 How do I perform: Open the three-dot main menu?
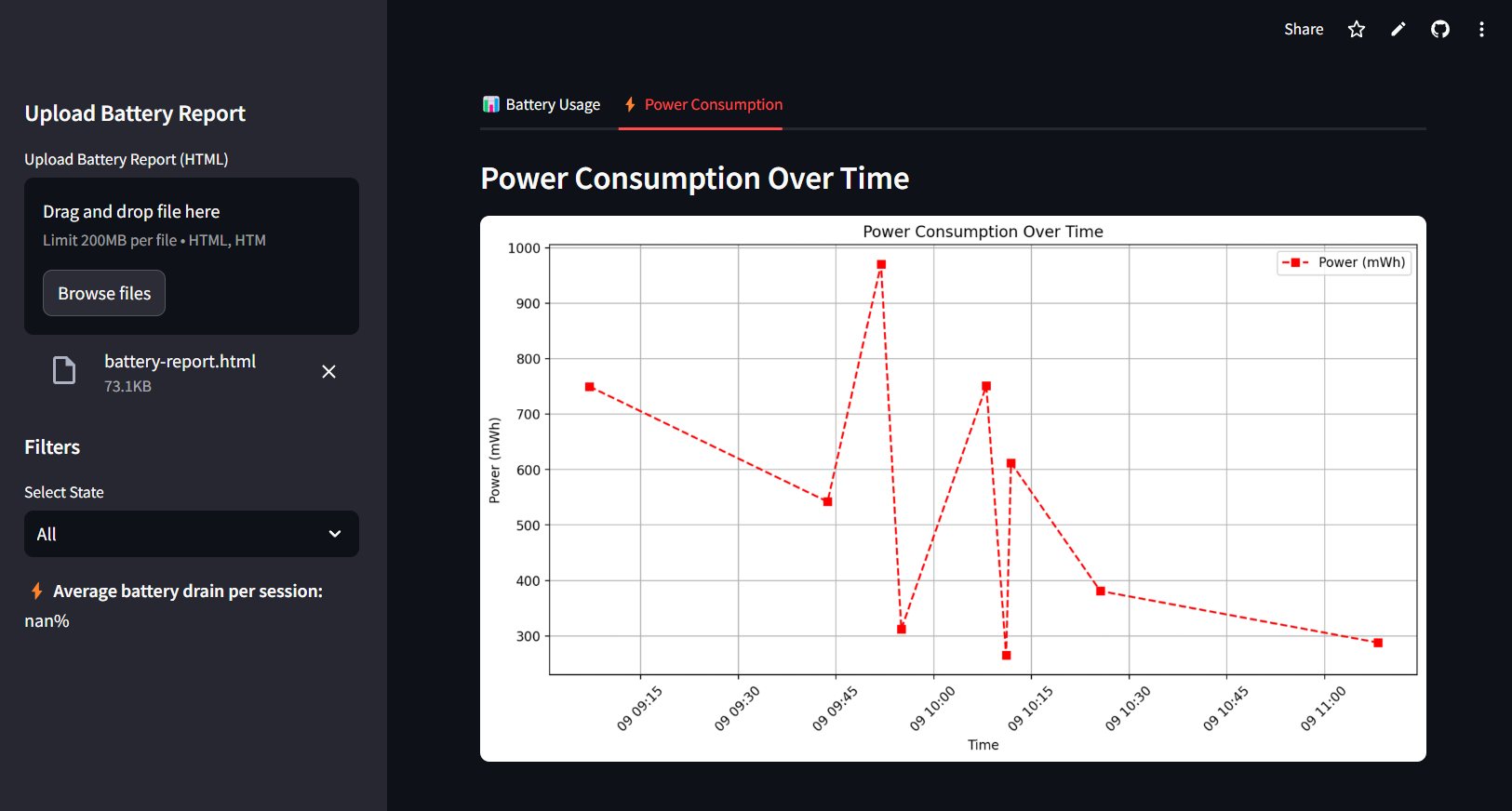click(x=1481, y=30)
